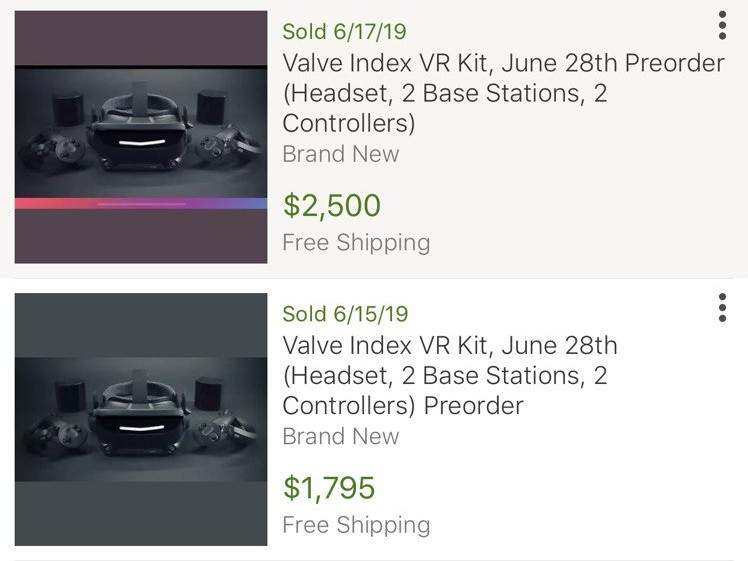This screenshot has height=561, width=748.
Task: Click the VR headset in the second listing photo
Action: [x=140, y=414]
